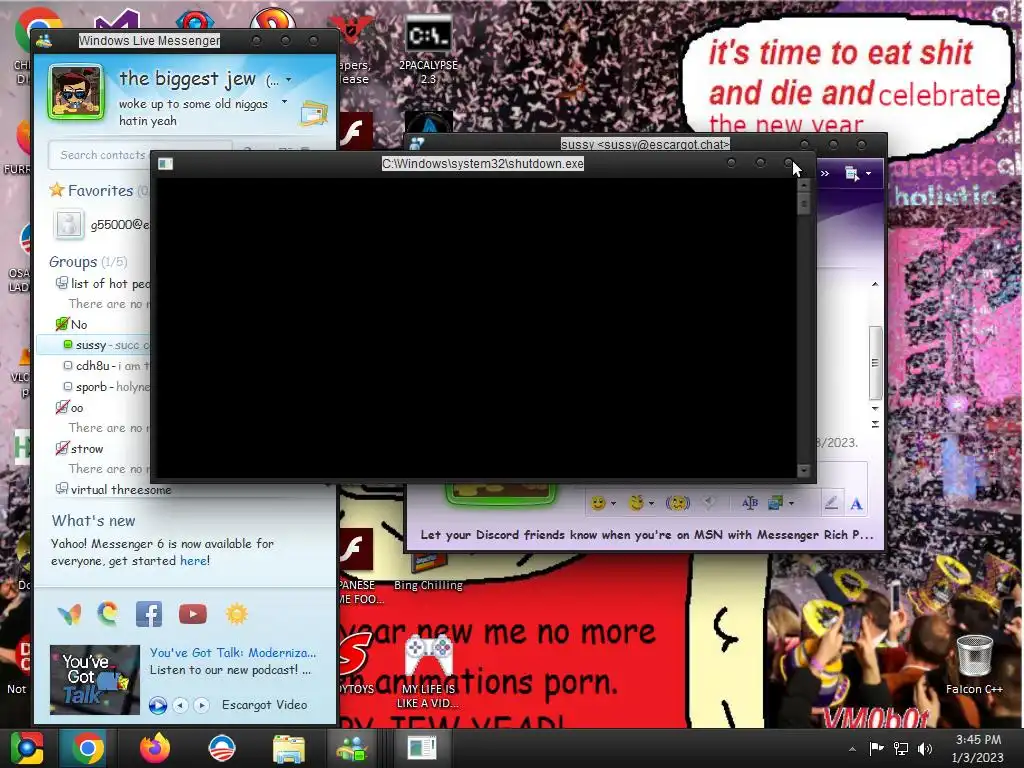This screenshot has width=1024, height=768.
Task: Open the YouTube icon in Messenger
Action: 193,614
